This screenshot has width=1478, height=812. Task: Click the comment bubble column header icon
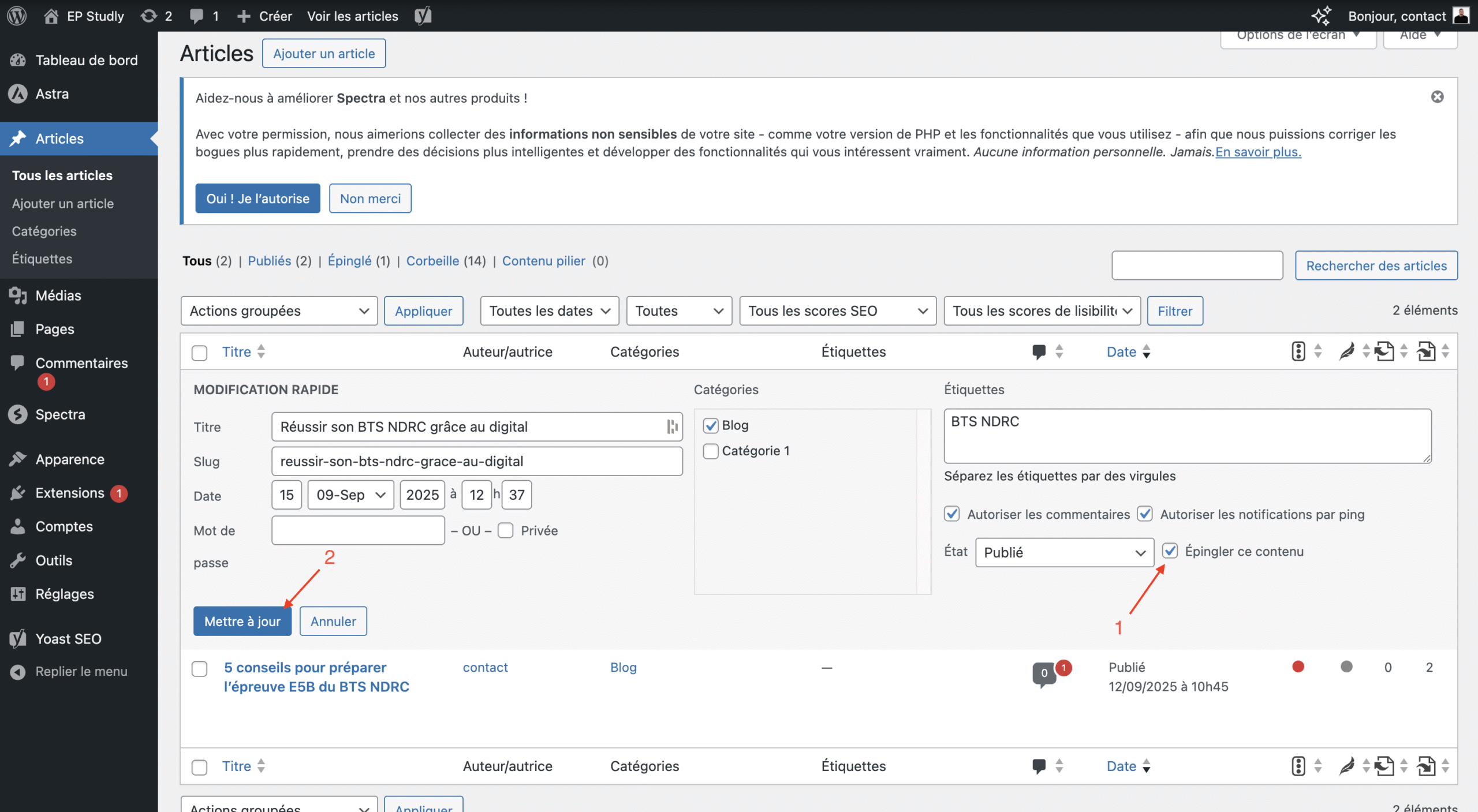pos(1039,351)
